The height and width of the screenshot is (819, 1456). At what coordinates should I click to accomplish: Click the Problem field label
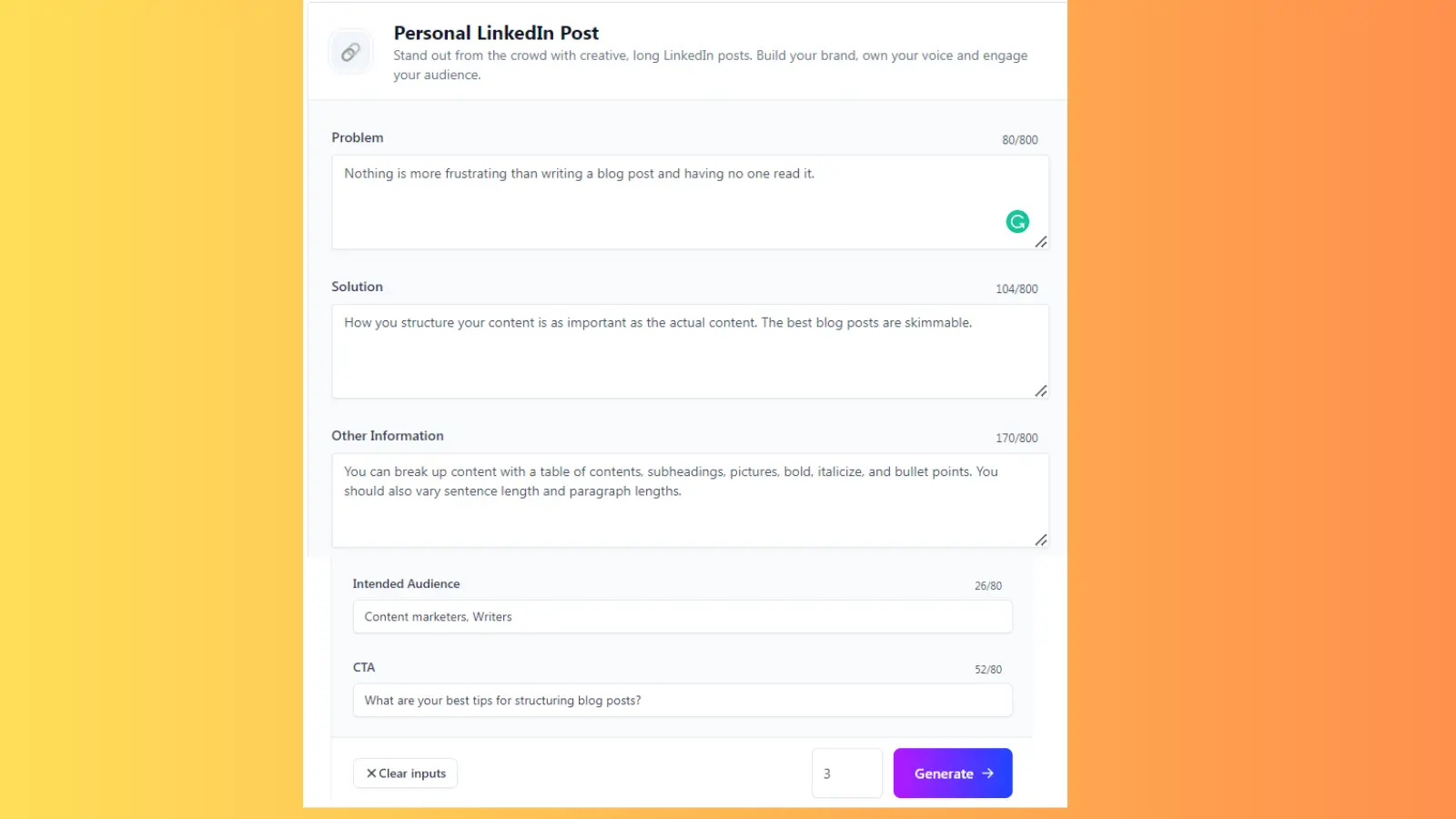point(358,137)
